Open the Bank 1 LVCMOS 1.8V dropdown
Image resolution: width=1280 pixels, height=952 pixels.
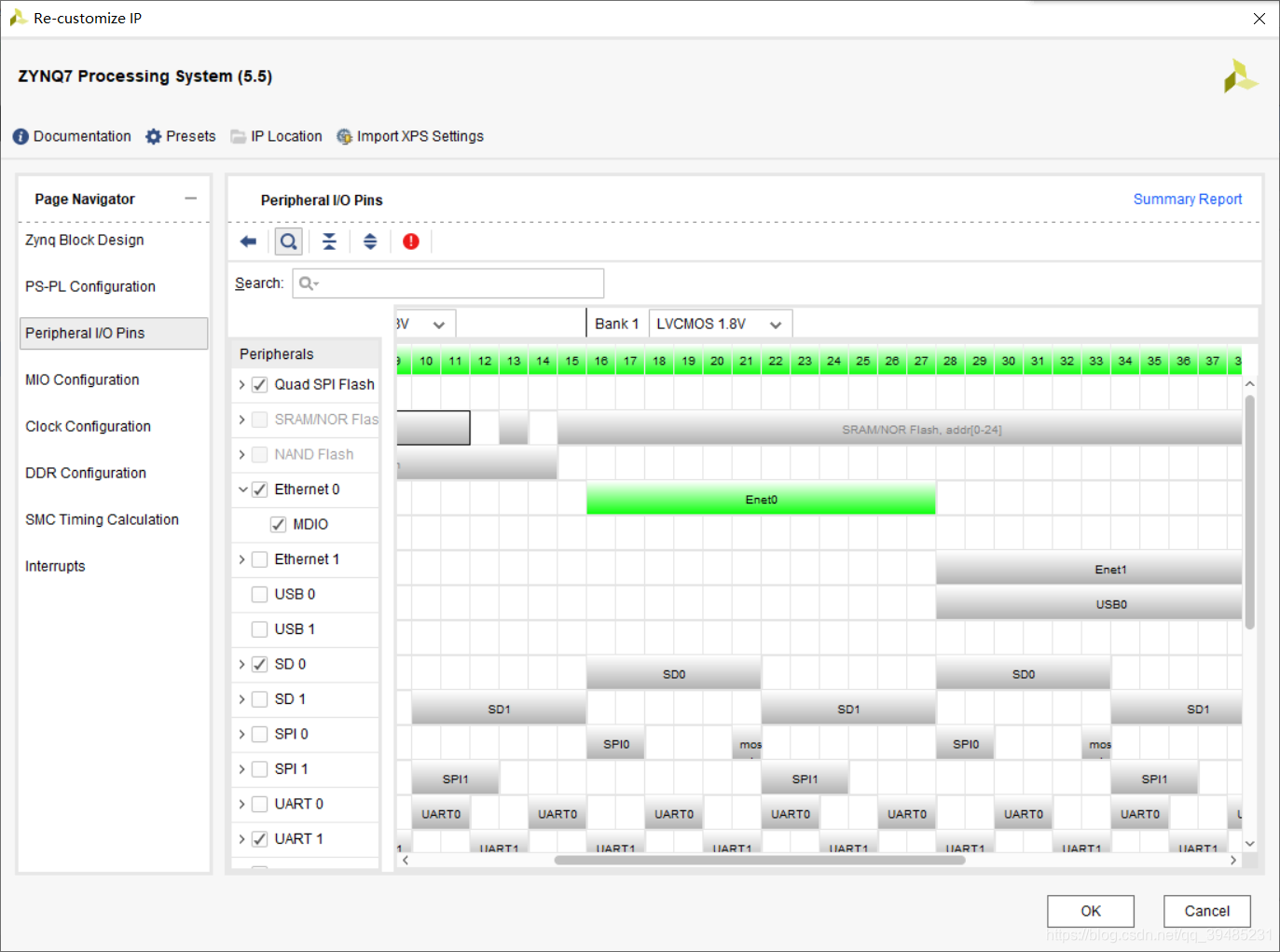click(x=721, y=324)
